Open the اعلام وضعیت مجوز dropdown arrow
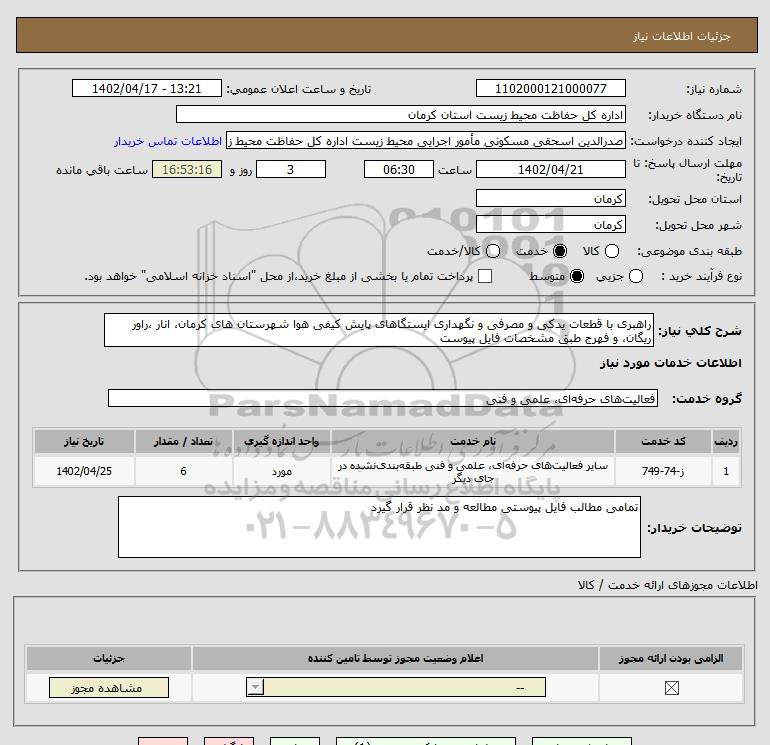Screen dimensions: 770x745 click(255, 687)
